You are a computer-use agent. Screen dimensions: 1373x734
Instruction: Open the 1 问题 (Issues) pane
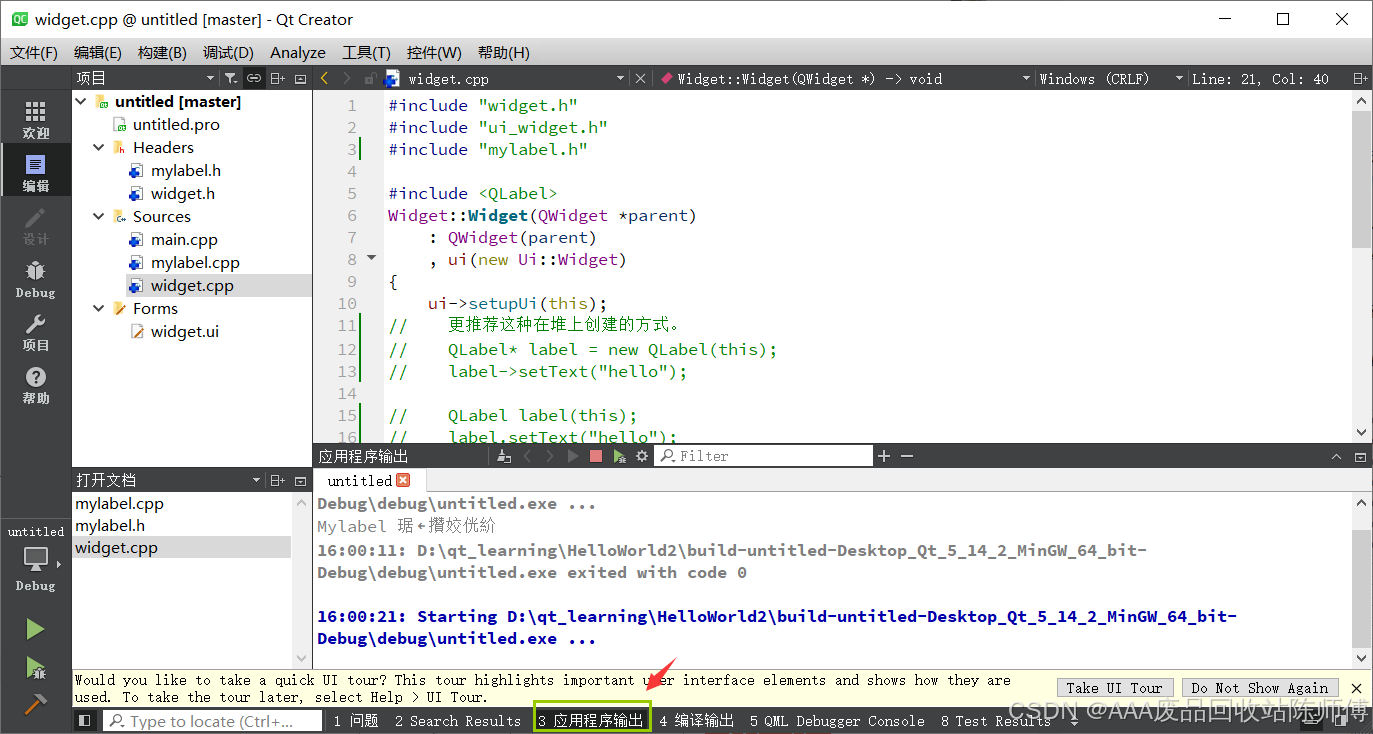point(356,720)
